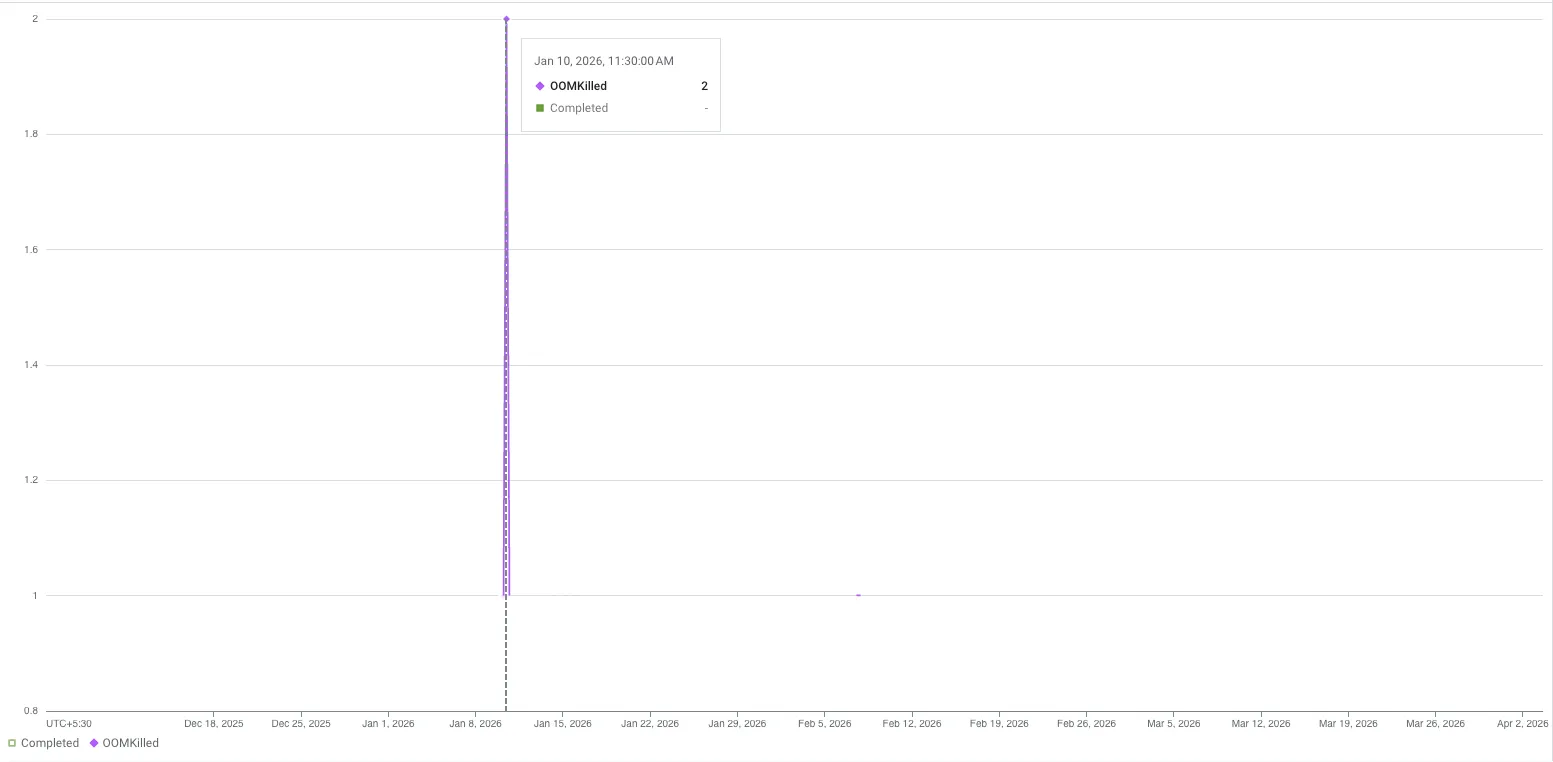Select the Dec 18, 2025 axis label
Screen dimensions: 1553x762
pyautogui.click(x=213, y=723)
